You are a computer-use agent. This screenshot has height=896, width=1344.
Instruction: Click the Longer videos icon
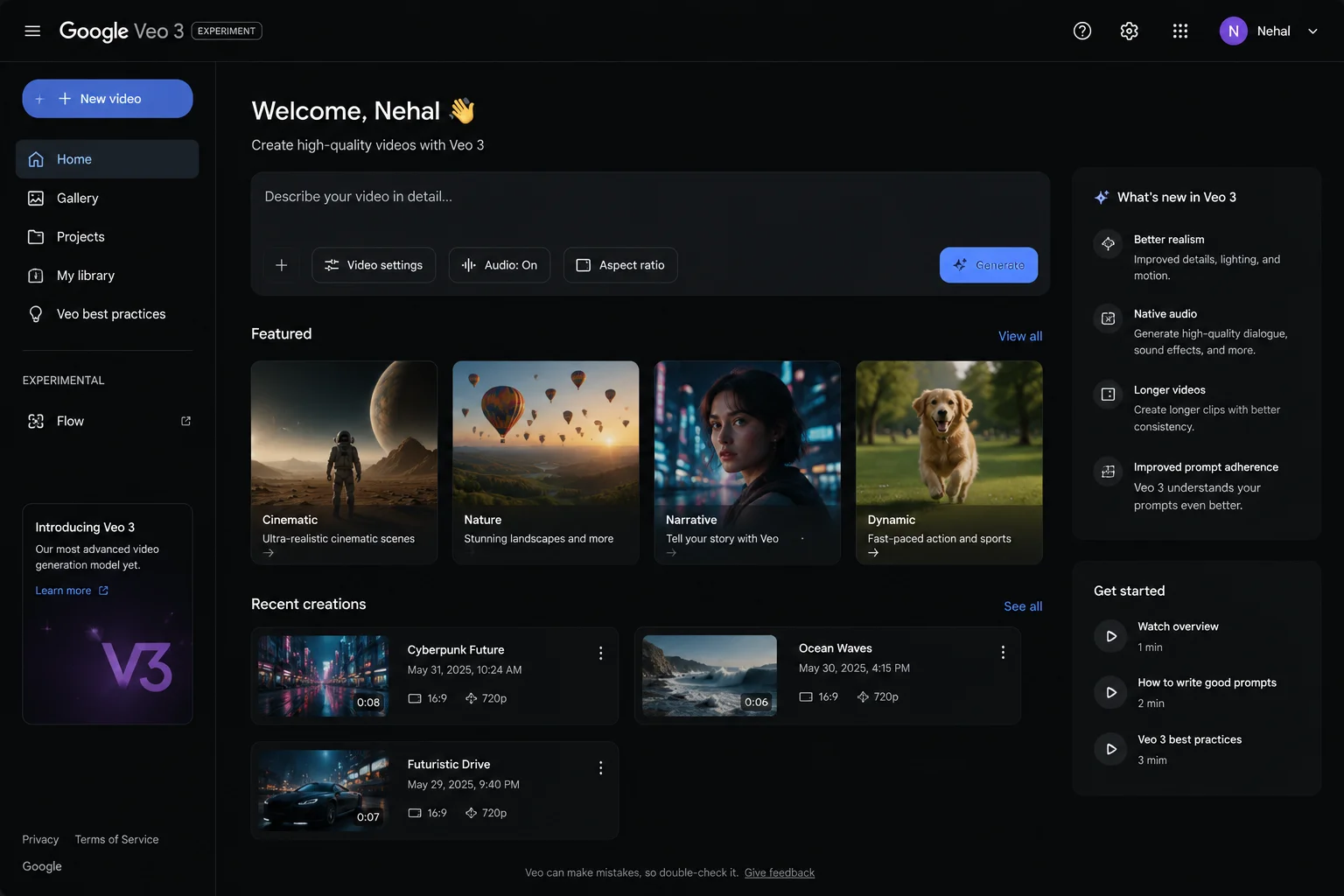(1108, 395)
